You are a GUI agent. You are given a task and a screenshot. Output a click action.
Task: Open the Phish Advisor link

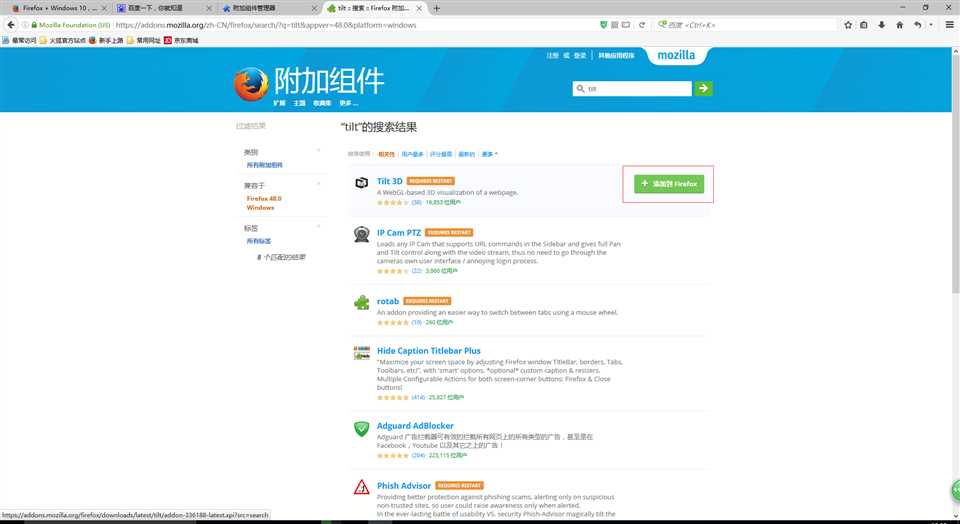point(403,485)
